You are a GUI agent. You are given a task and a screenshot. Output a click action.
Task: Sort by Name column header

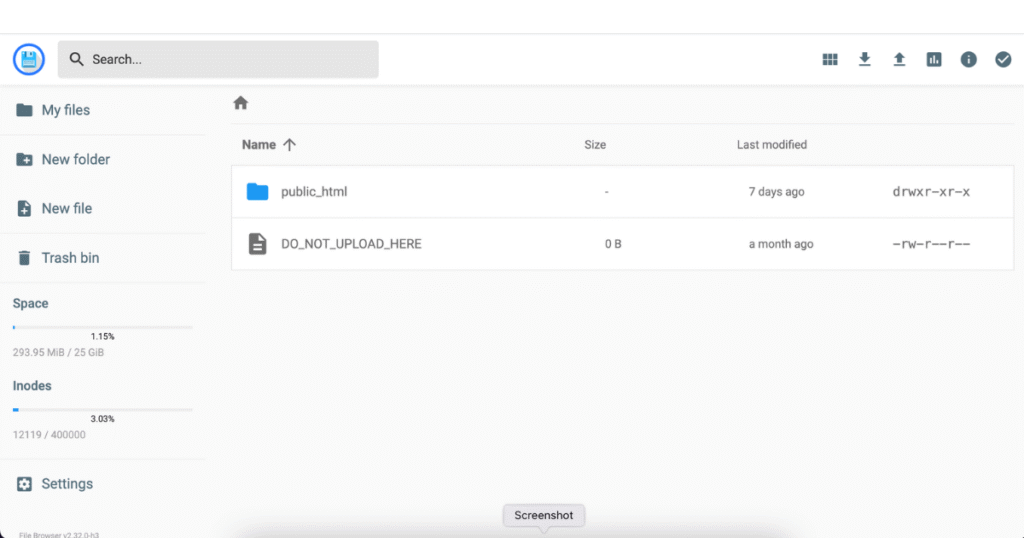[x=259, y=145]
